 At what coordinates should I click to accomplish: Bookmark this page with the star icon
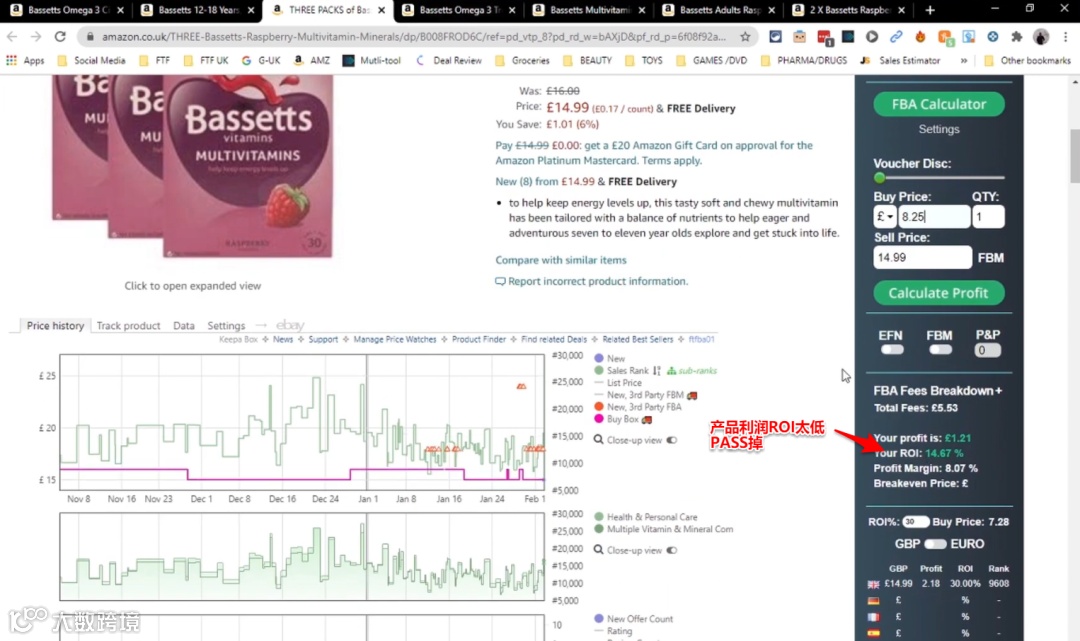745,36
